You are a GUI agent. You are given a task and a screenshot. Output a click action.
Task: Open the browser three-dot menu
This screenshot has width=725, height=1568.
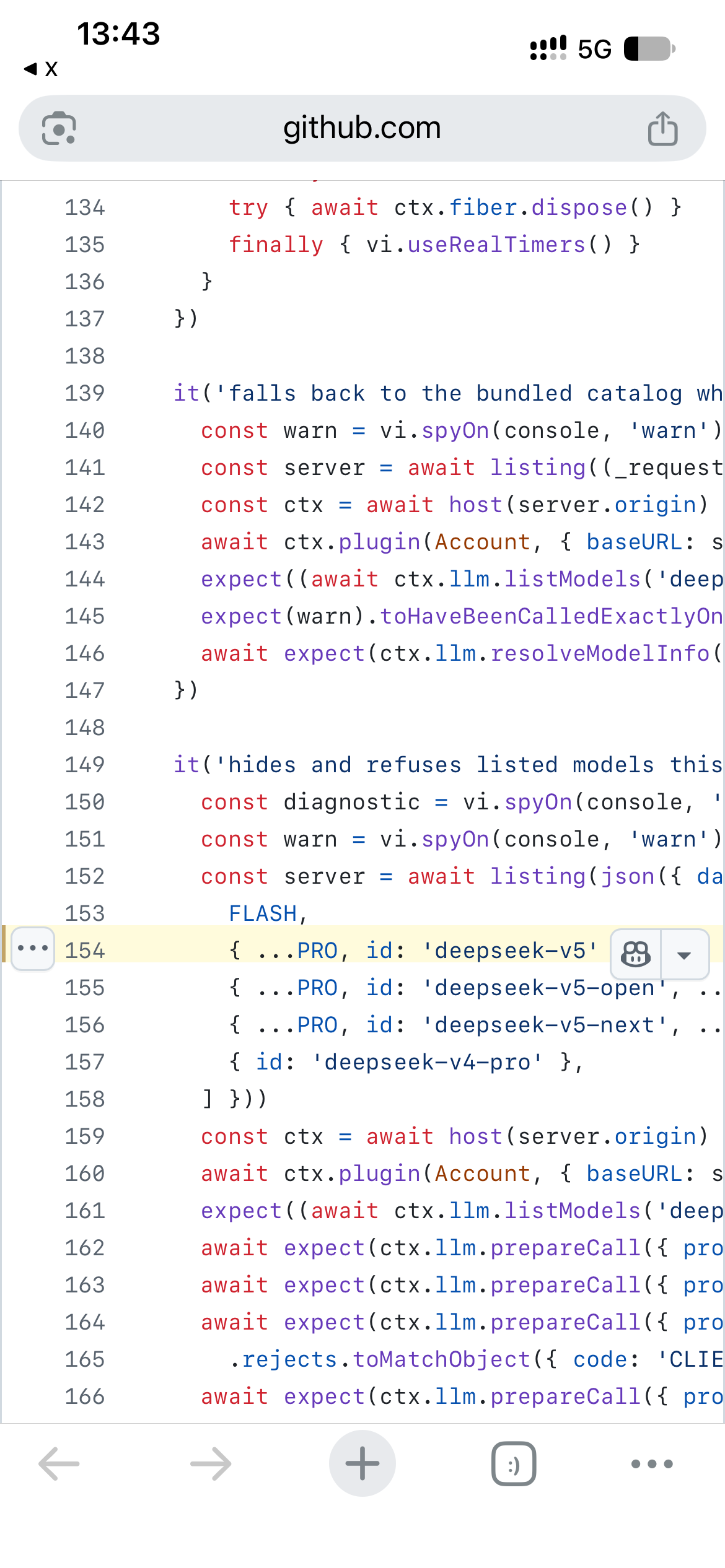(652, 1463)
